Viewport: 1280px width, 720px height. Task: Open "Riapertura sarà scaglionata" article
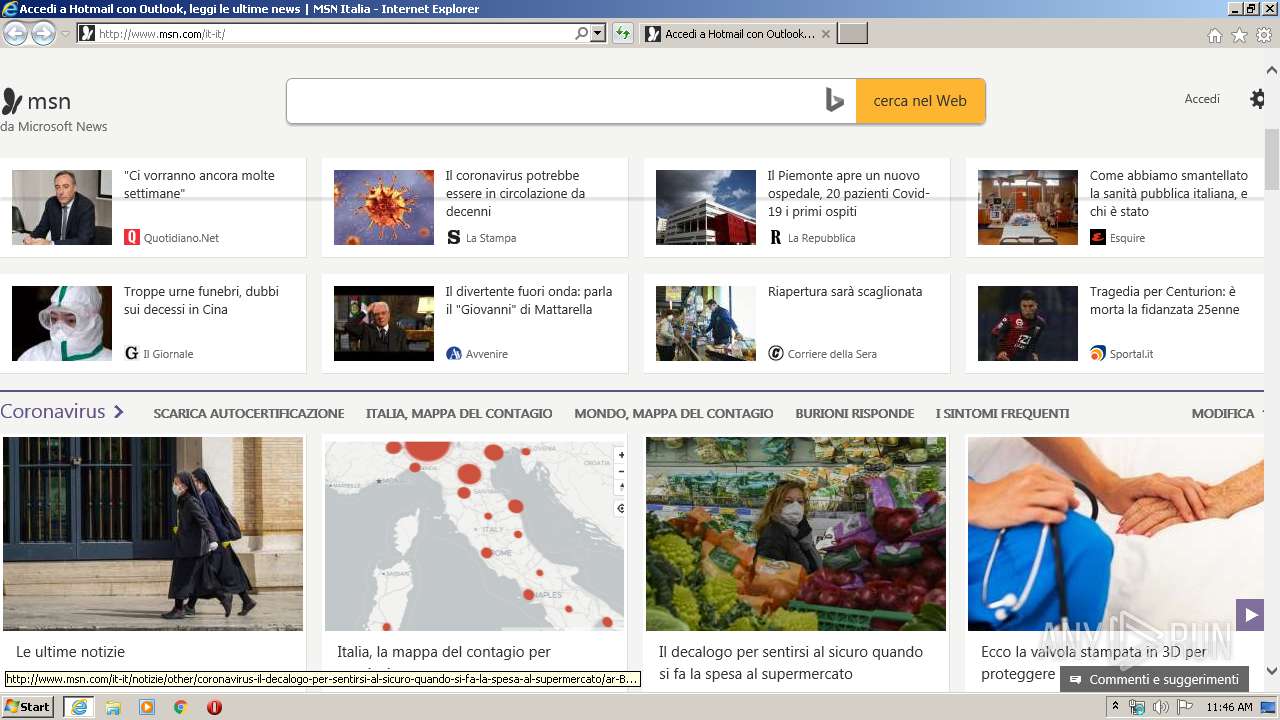tap(845, 292)
